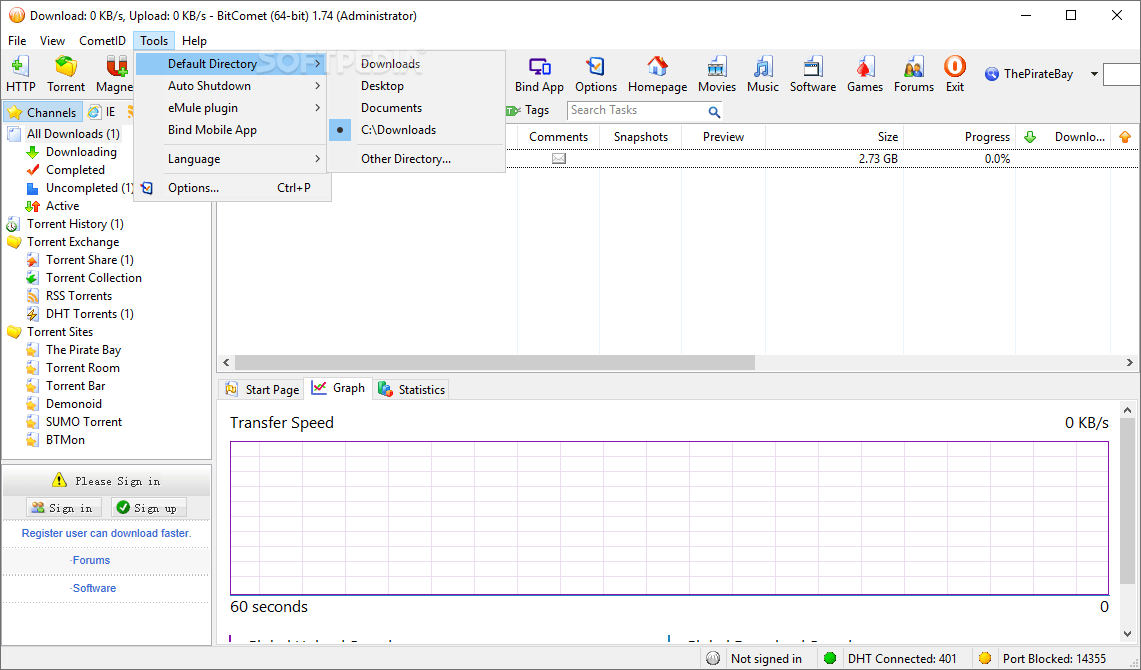Collapse the Torrent Sites folder
Screen dimensions: 1141x670
(14, 332)
